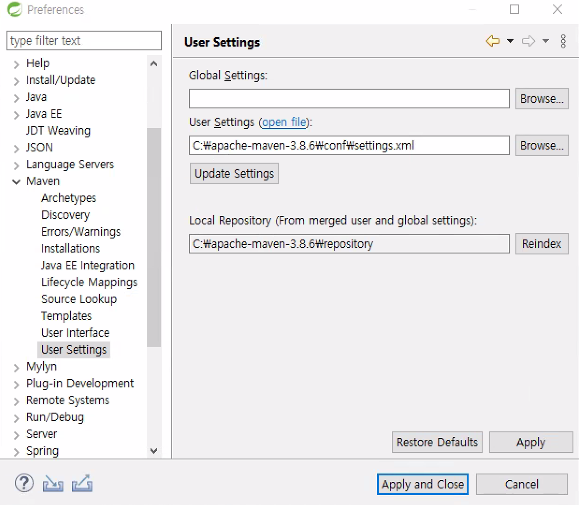Select Templates under Maven
The image size is (579, 505).
coord(66,316)
